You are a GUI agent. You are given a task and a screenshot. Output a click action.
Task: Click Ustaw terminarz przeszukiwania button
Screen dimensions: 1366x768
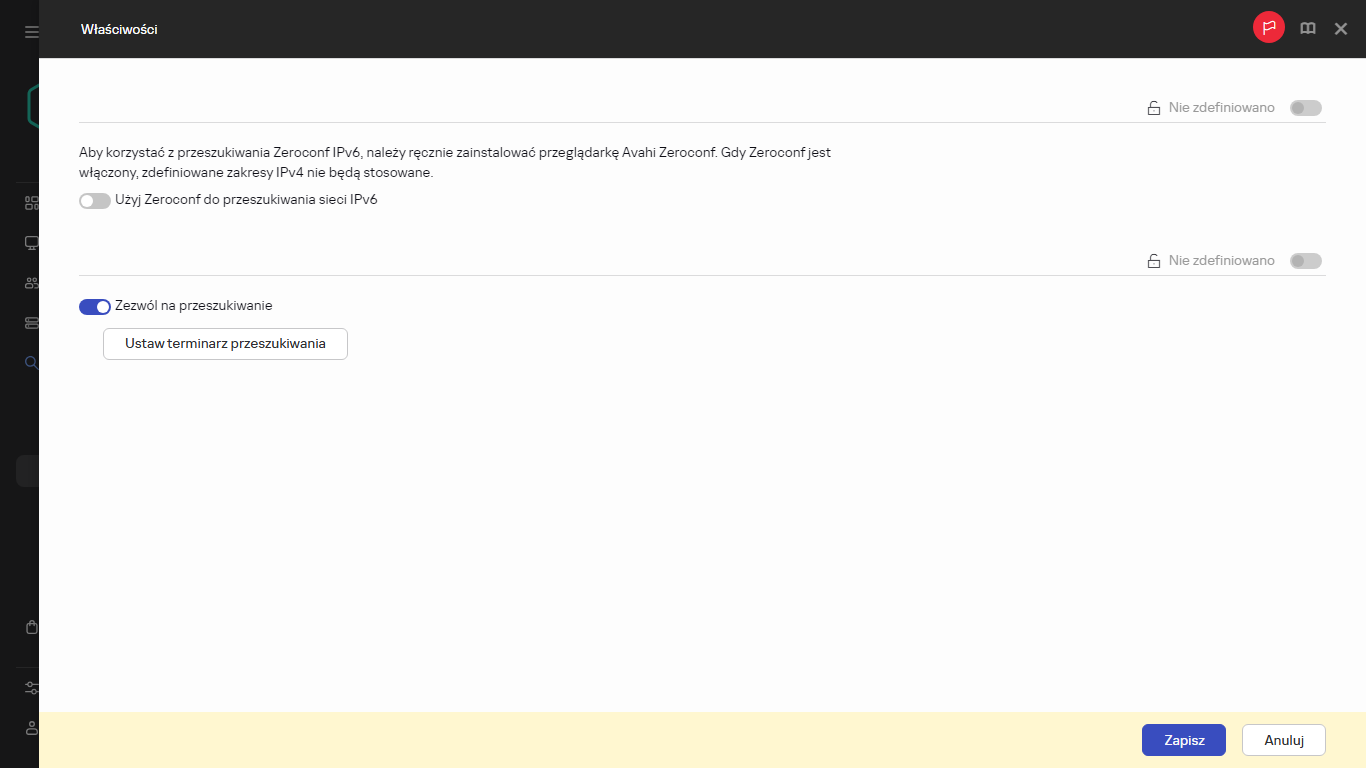(x=225, y=344)
